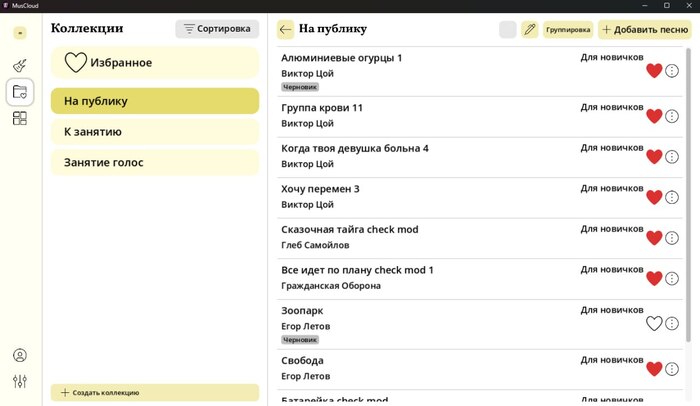Click the gray color square beside the pencil

507,30
